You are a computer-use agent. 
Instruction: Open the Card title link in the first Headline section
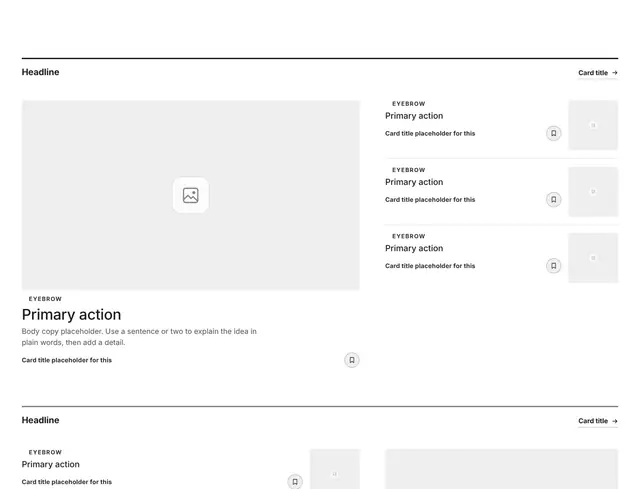(x=598, y=73)
